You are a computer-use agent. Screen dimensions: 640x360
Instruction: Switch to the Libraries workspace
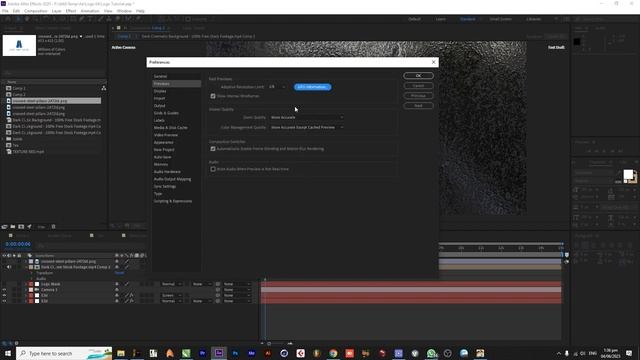tap(533, 19)
